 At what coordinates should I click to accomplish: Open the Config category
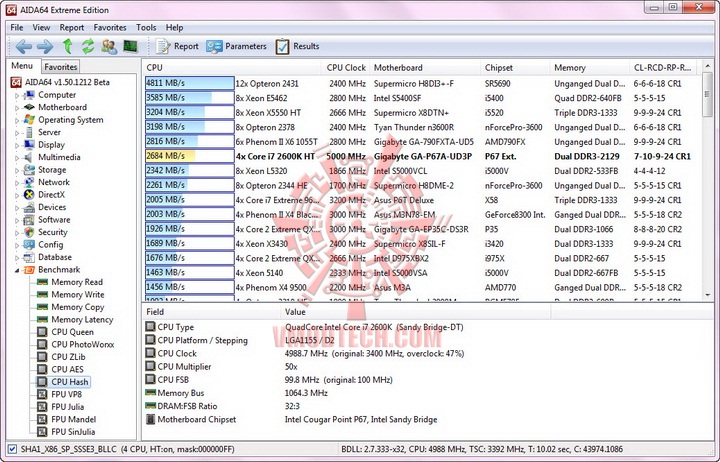[x=51, y=245]
